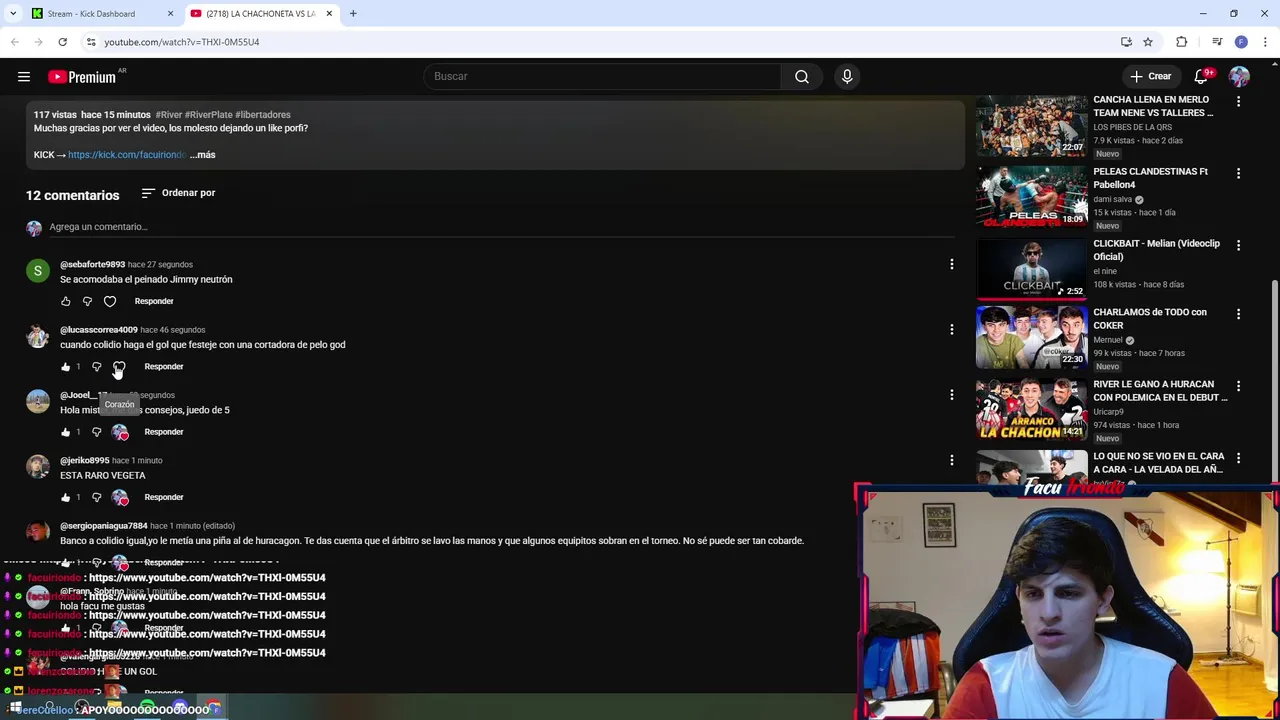Go back with browser back arrow
Viewport: 1280px width, 720px height.
(15, 42)
